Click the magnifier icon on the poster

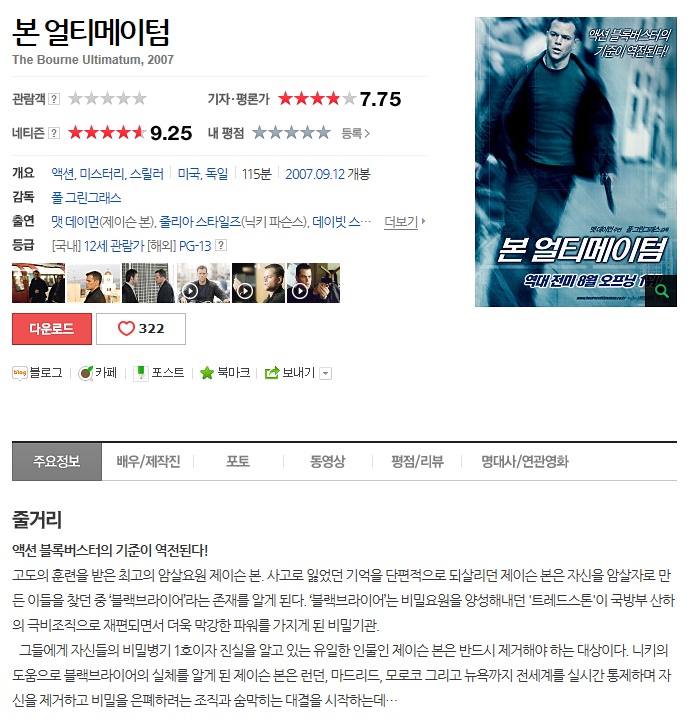coord(661,291)
